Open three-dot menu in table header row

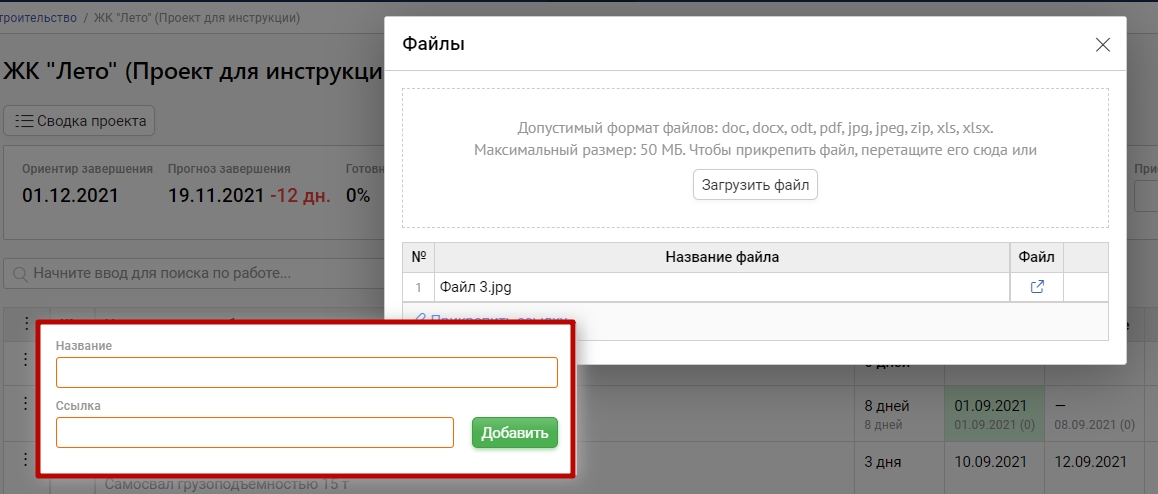tap(26, 324)
